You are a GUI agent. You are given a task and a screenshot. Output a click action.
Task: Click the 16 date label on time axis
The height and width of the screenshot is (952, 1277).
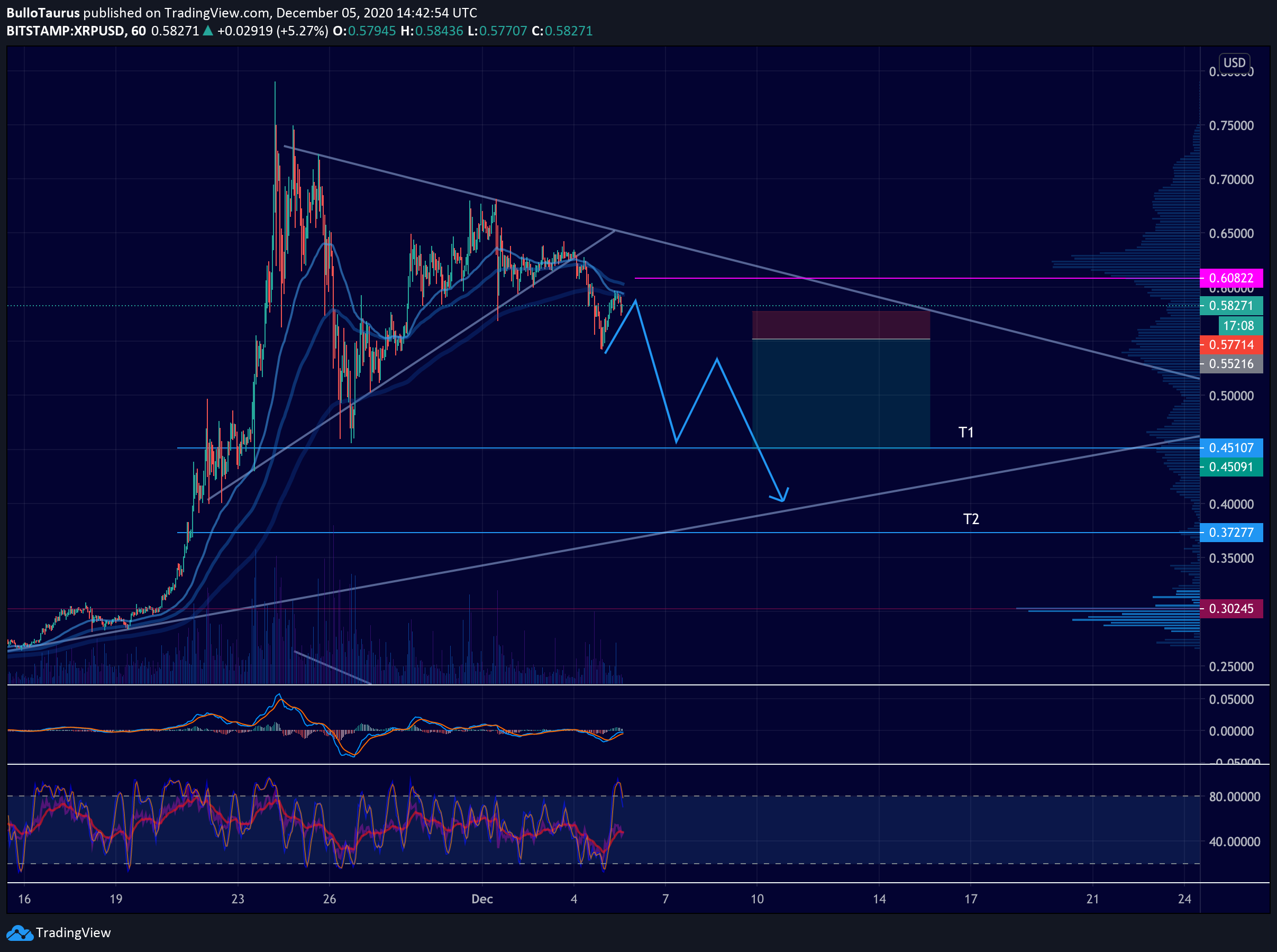pyautogui.click(x=24, y=899)
